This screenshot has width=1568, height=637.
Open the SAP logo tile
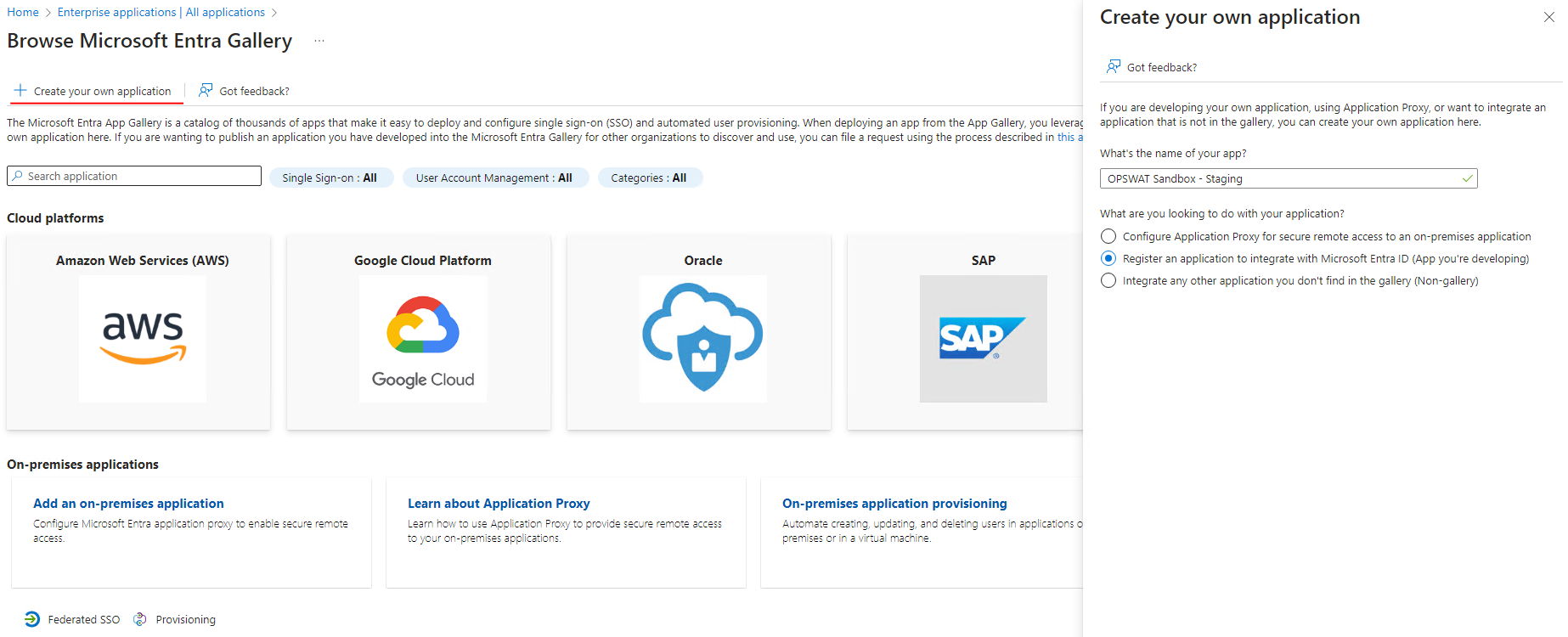click(x=984, y=339)
